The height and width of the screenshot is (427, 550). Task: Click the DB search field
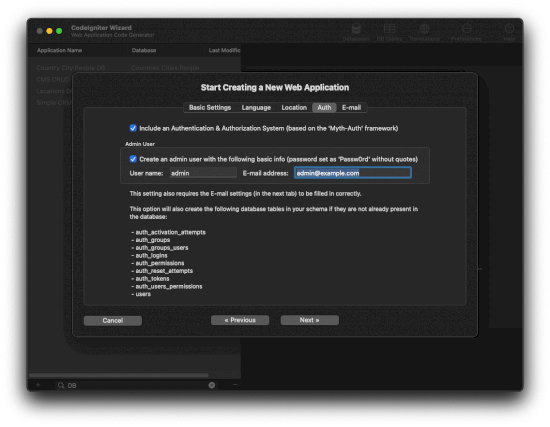coord(137,385)
